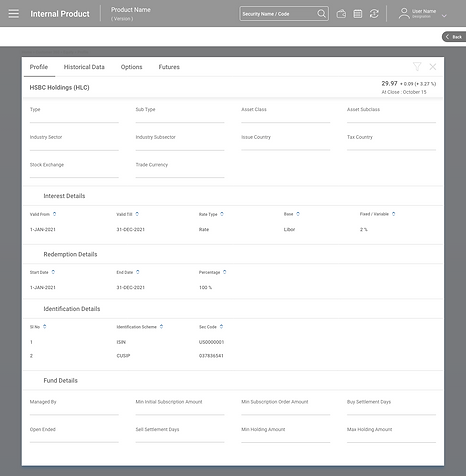Sort by Rate Type column
466x476 pixels.
coord(222,214)
